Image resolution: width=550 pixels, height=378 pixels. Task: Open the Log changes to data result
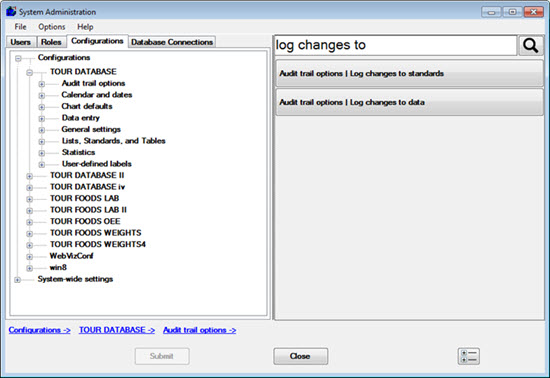[x=409, y=102]
